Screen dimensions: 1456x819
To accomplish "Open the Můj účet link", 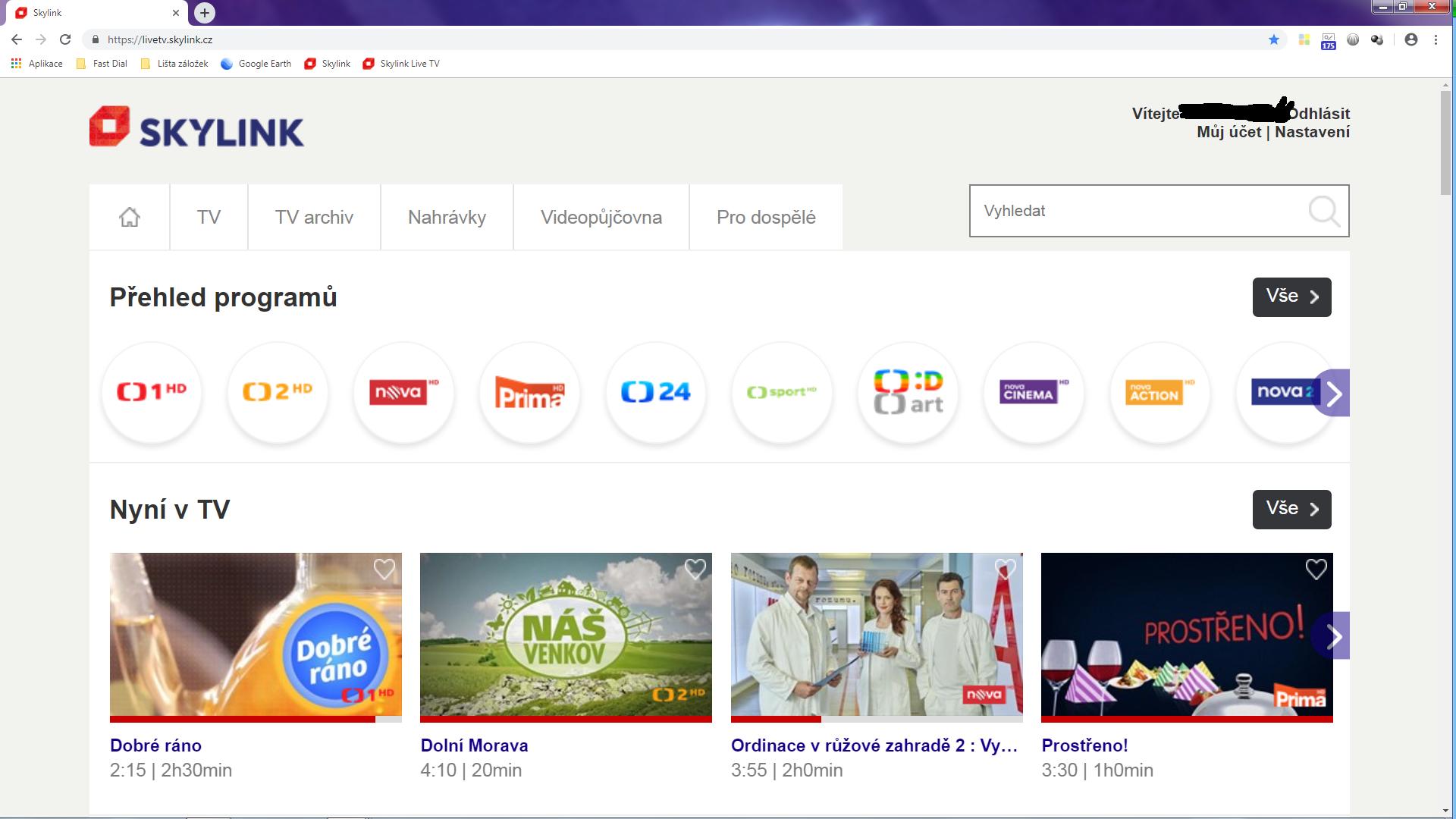I will point(1228,132).
